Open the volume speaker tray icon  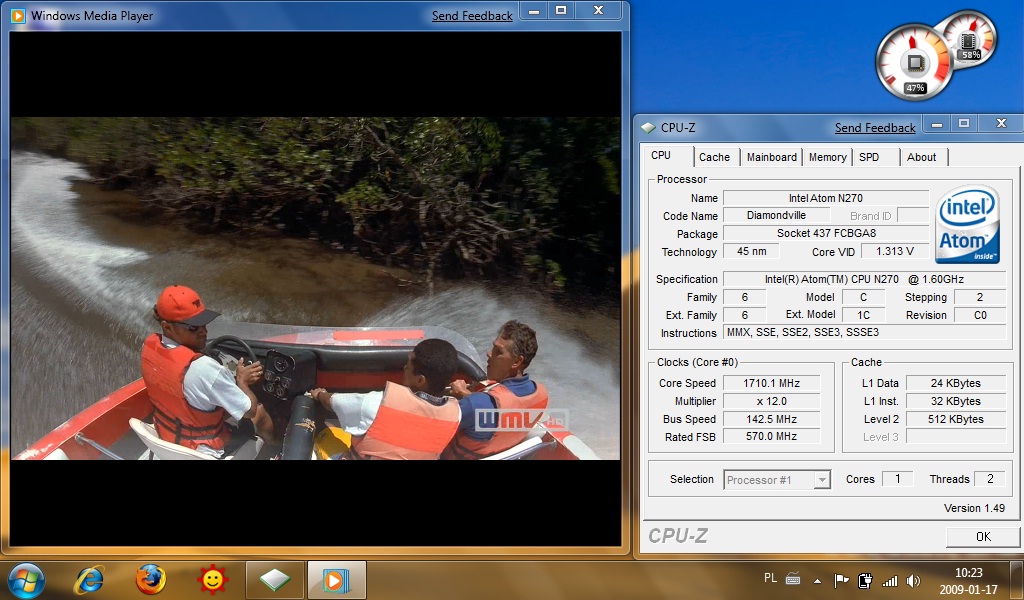913,580
